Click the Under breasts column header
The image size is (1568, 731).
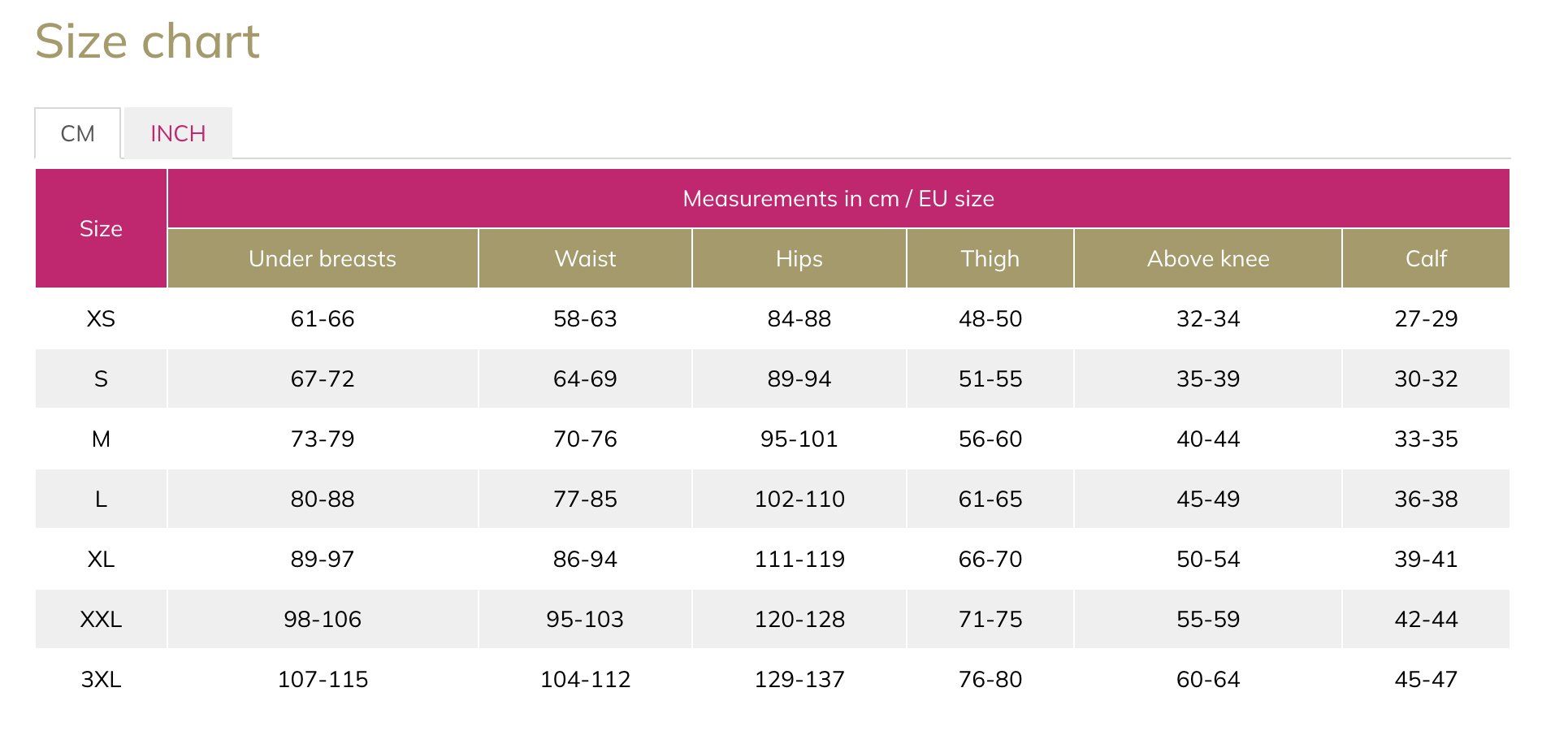pyautogui.click(x=323, y=258)
